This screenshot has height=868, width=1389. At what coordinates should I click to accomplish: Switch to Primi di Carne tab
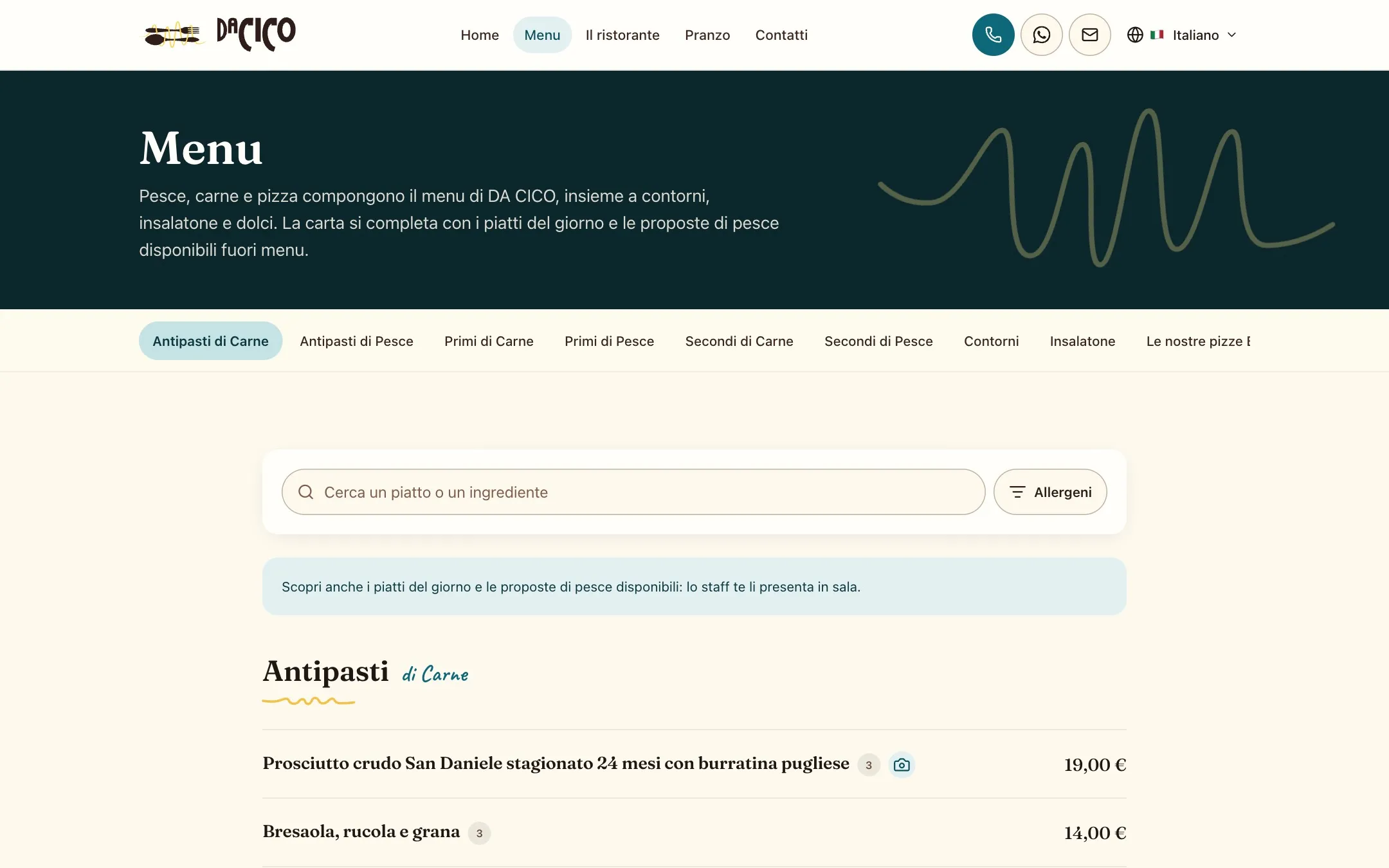tap(489, 341)
